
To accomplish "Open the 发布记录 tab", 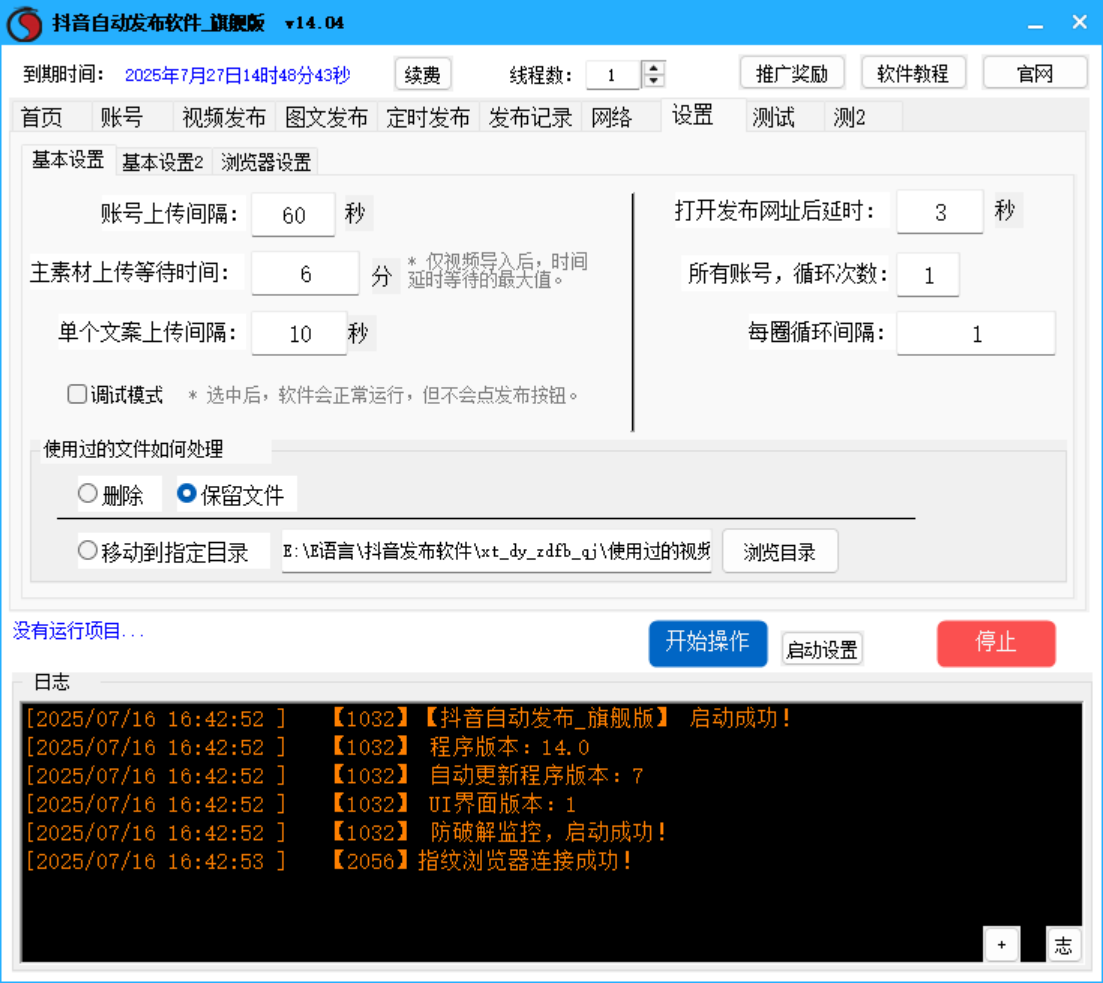I will pos(530,117).
